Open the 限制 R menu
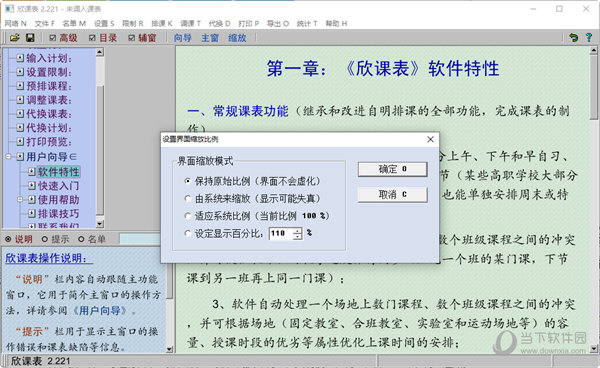The image size is (600, 368). click(132, 23)
